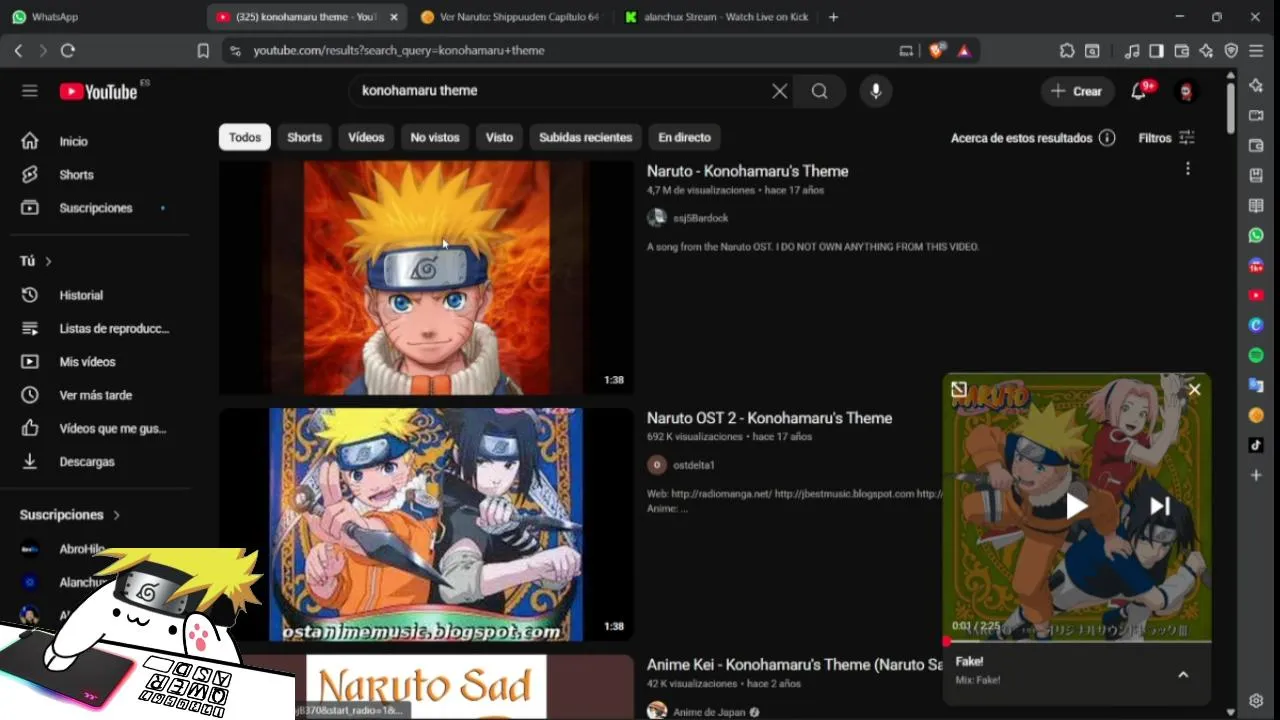Close the miniplayer
Screen dimensions: 1280x720
1194,389
